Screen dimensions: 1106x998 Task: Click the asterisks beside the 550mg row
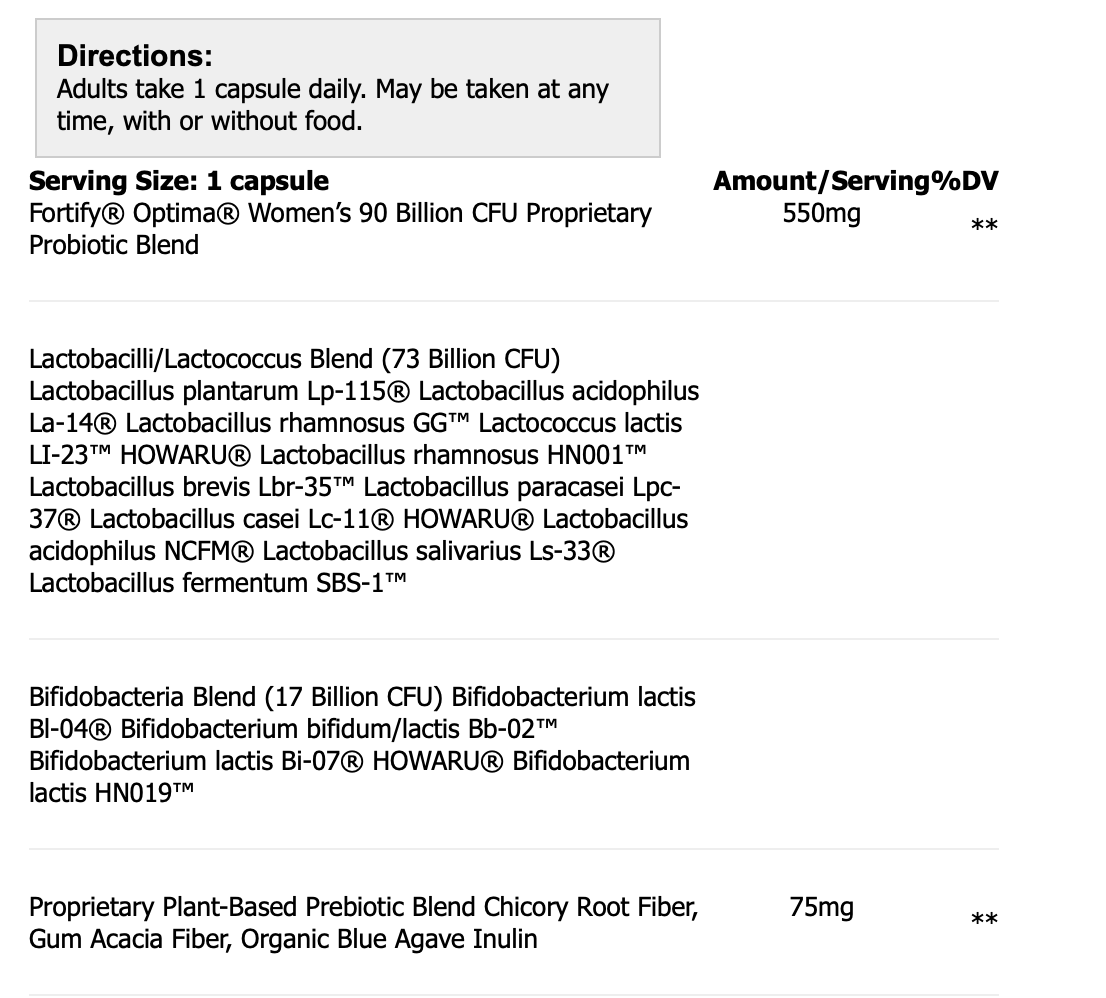tap(984, 227)
